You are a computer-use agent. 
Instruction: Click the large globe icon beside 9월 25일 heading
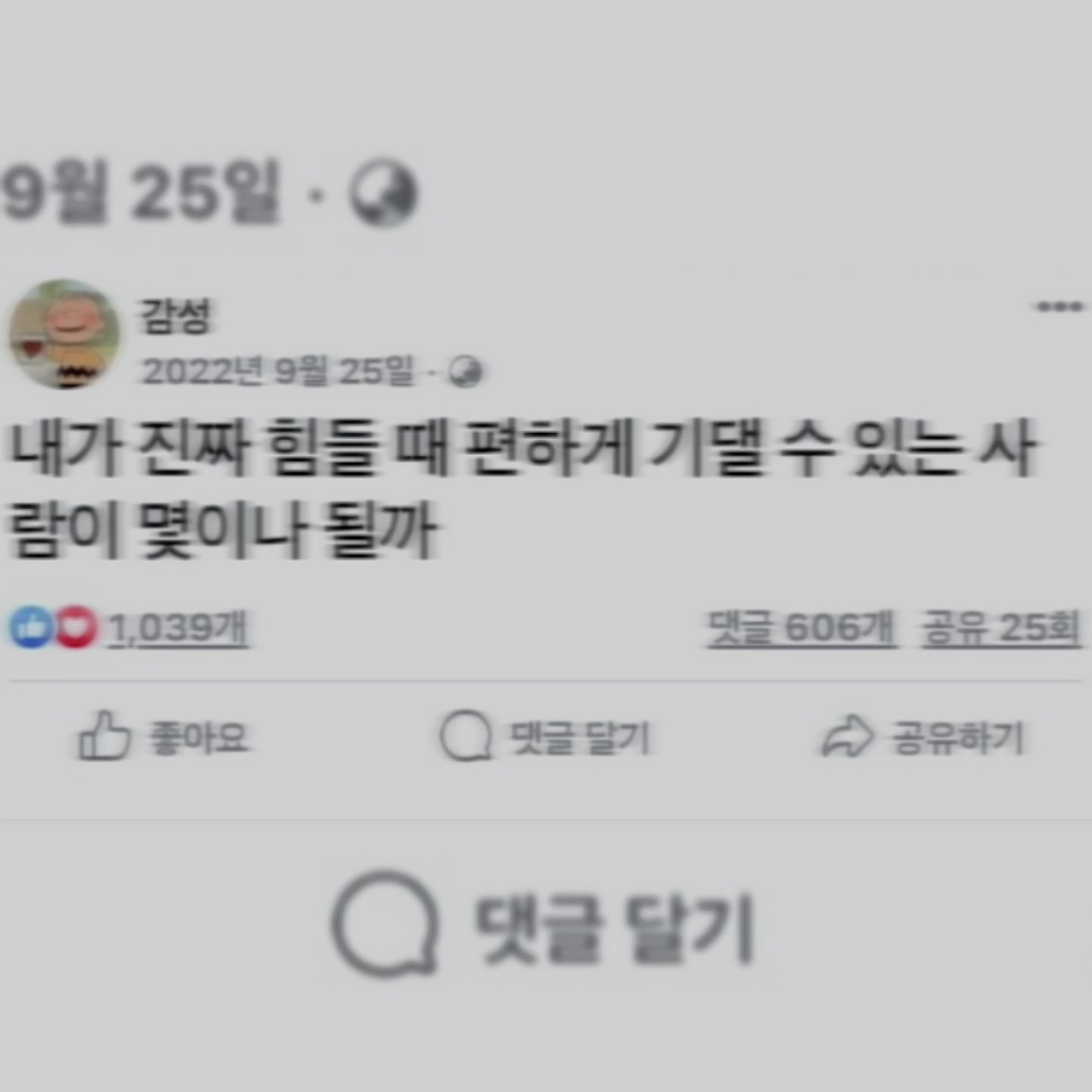tap(383, 193)
